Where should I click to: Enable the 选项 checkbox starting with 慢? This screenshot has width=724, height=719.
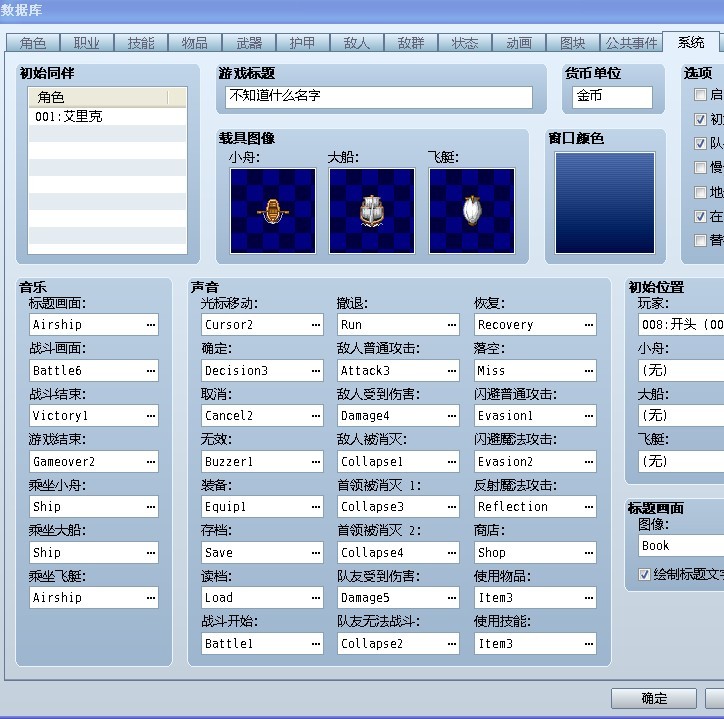(x=700, y=167)
